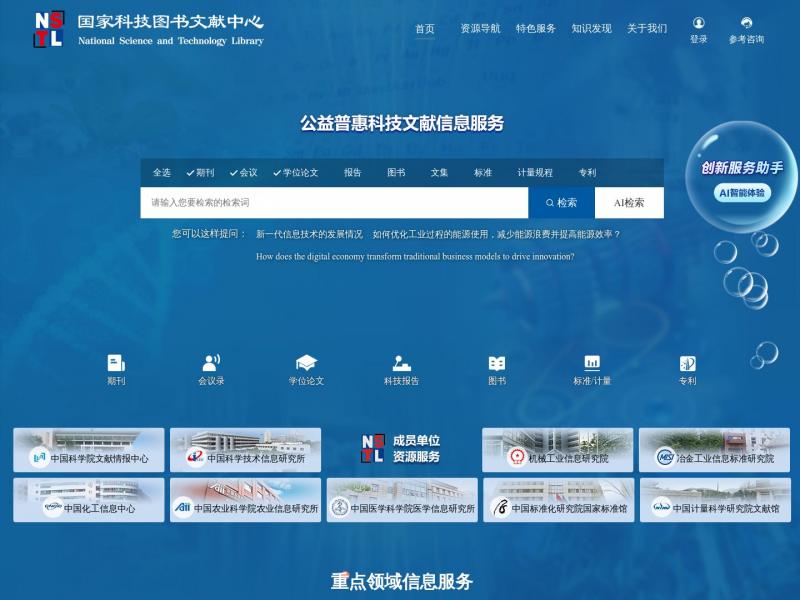Click the NSTL 成员单位 资源服务 logo
Viewport: 800px width, 600px height.
(x=401, y=448)
